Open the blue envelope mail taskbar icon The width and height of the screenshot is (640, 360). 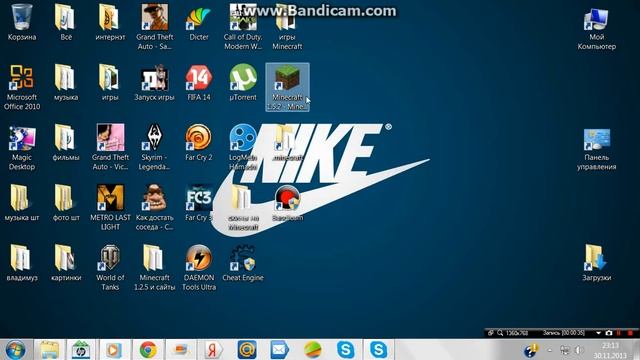(x=280, y=350)
